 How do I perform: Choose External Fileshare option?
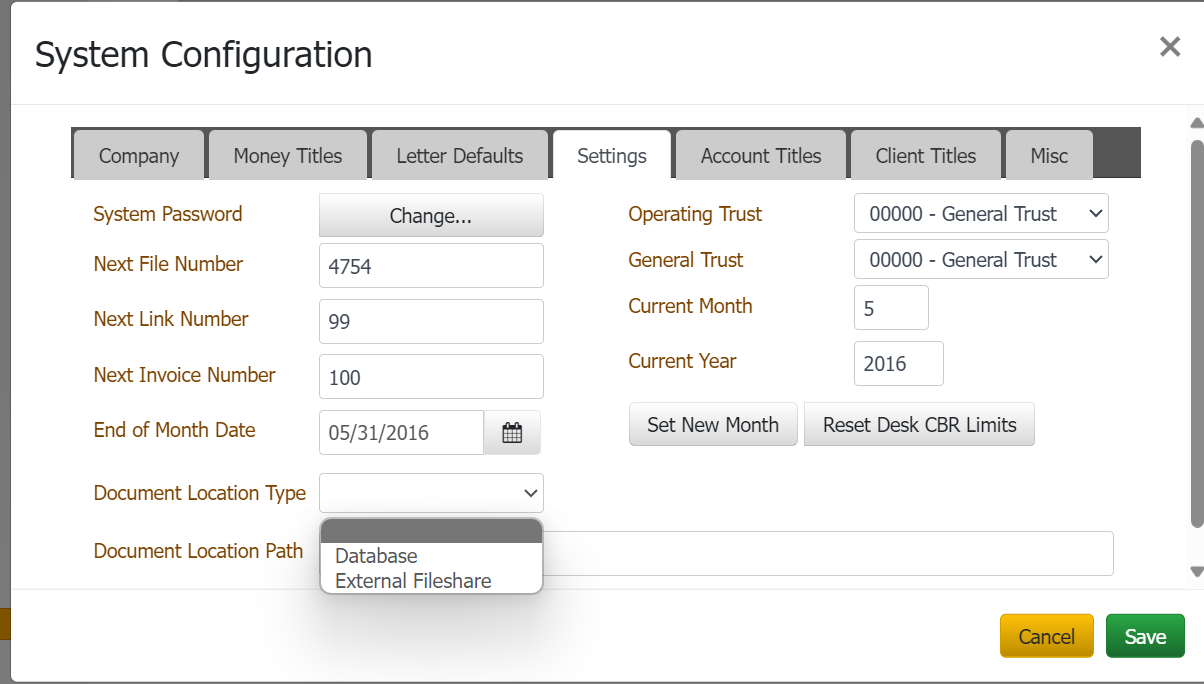coord(413,581)
